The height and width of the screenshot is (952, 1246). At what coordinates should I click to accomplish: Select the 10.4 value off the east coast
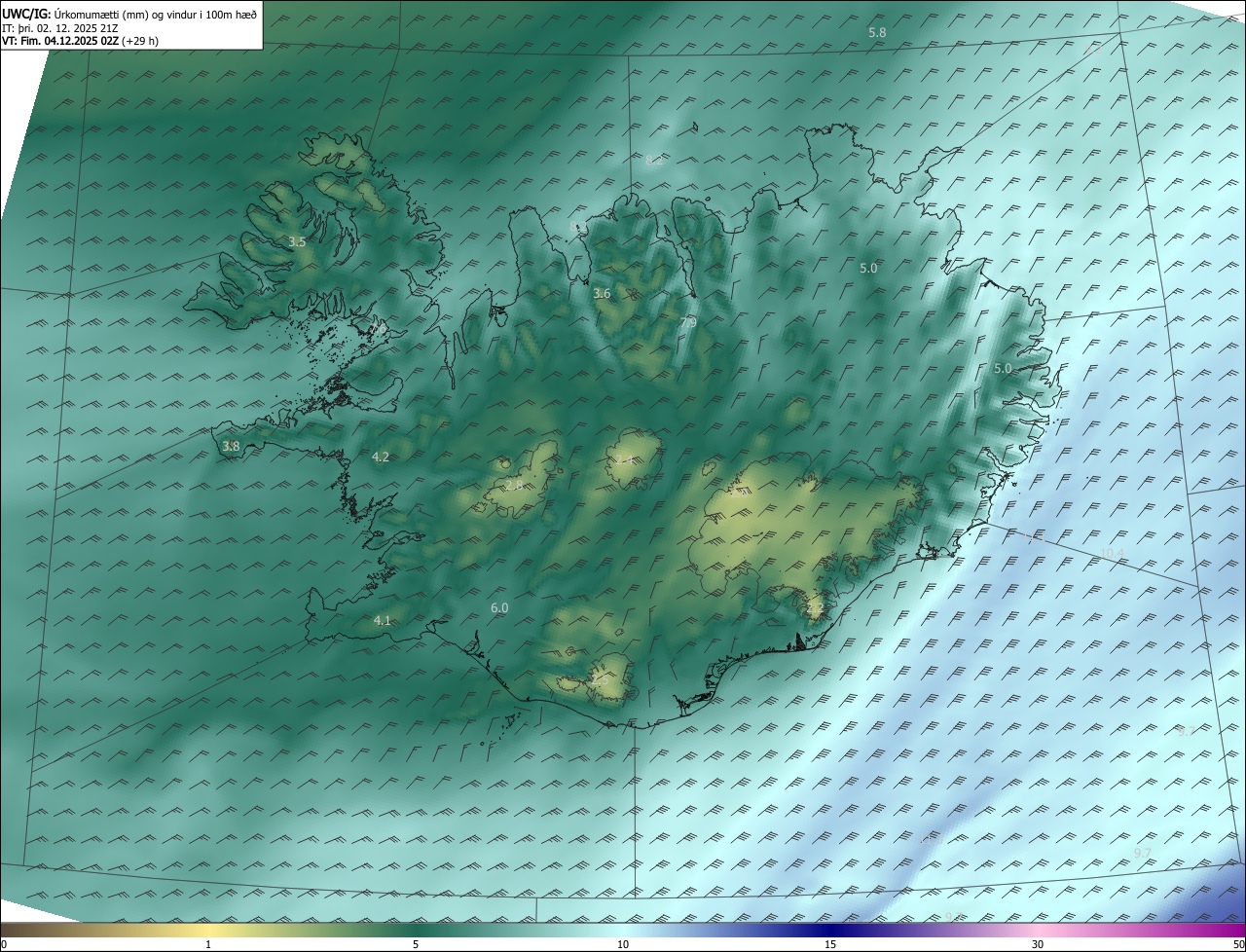(x=1112, y=554)
